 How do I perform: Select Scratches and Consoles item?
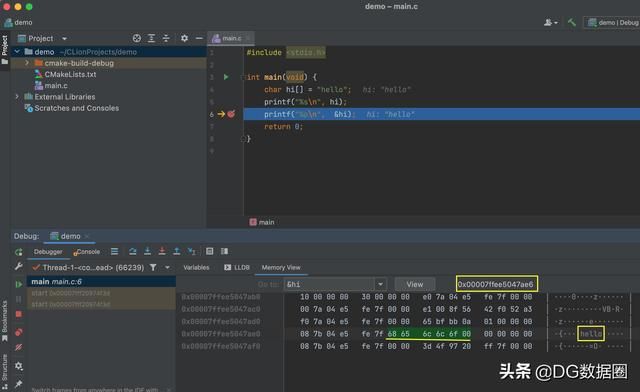pyautogui.click(x=77, y=108)
